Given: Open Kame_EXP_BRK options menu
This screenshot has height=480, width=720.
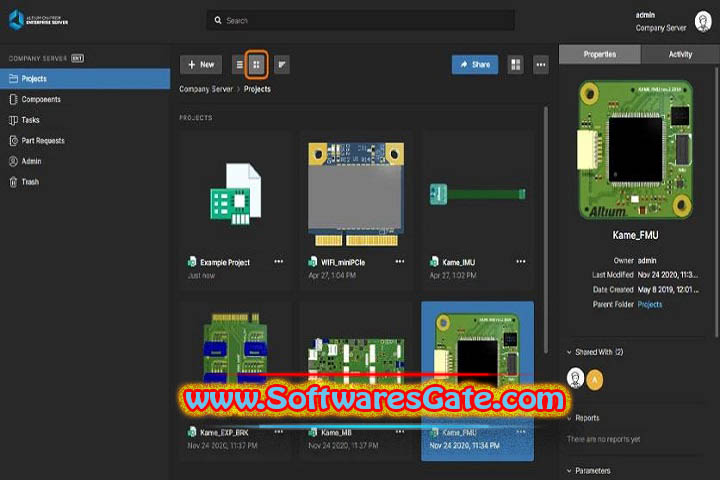Looking at the screenshot, I should pos(278,432).
